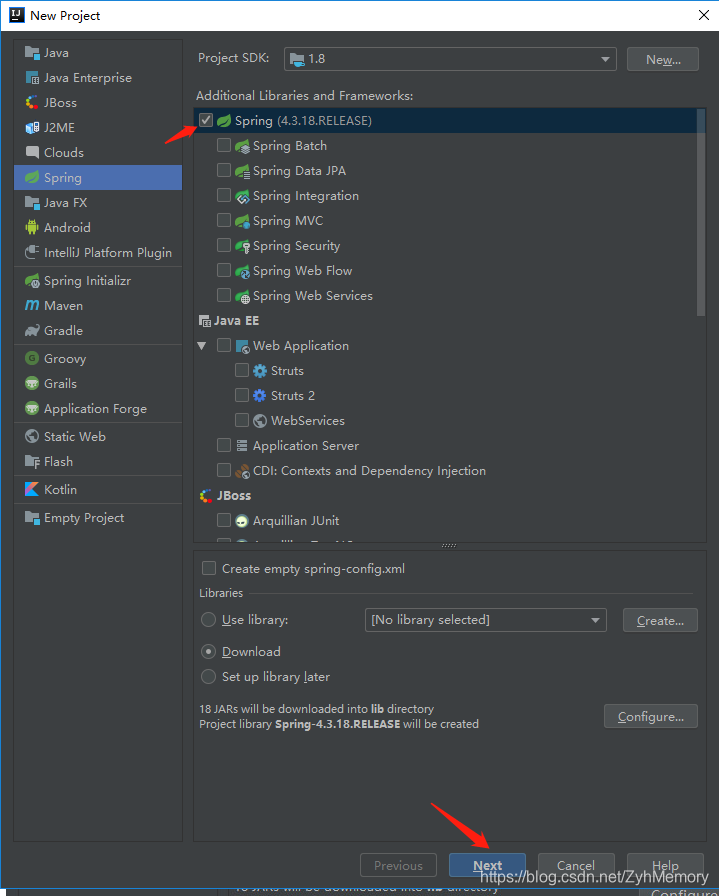This screenshot has width=719, height=896.
Task: Check the WebServices checkbox
Action: point(242,420)
